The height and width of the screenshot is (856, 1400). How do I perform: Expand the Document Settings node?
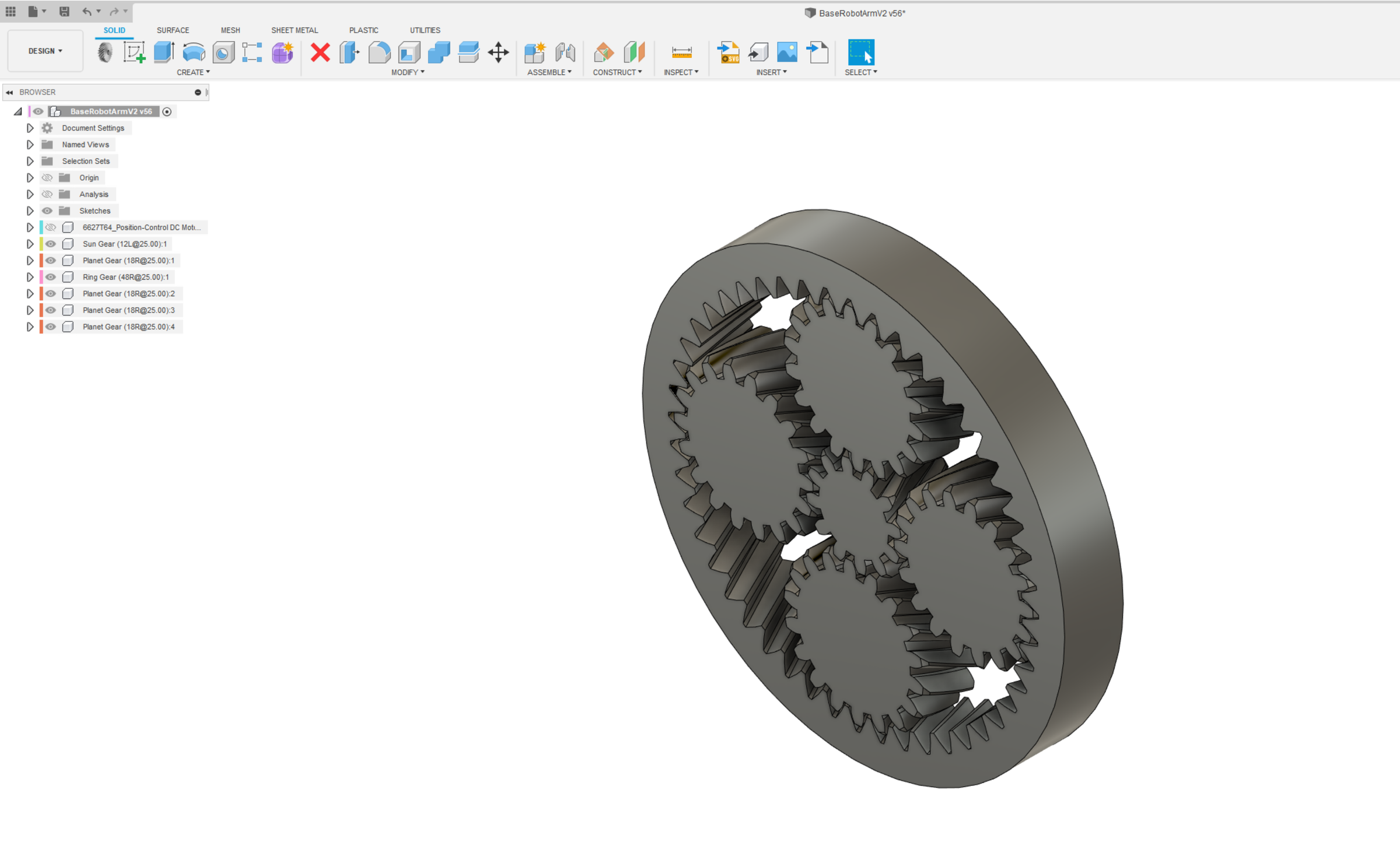pyautogui.click(x=30, y=128)
